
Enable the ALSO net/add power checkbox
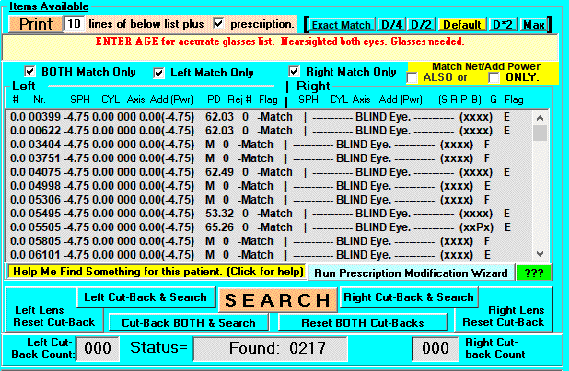pyautogui.click(x=412, y=78)
